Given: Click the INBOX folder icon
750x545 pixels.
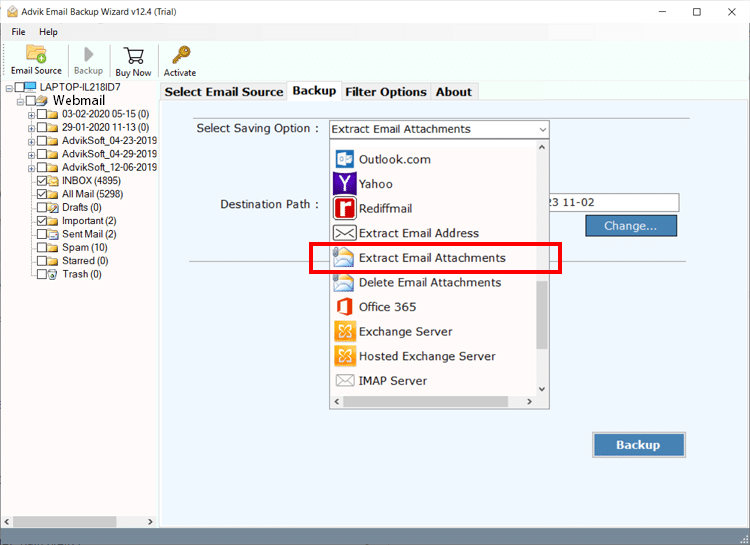Looking at the screenshot, I should [x=53, y=181].
